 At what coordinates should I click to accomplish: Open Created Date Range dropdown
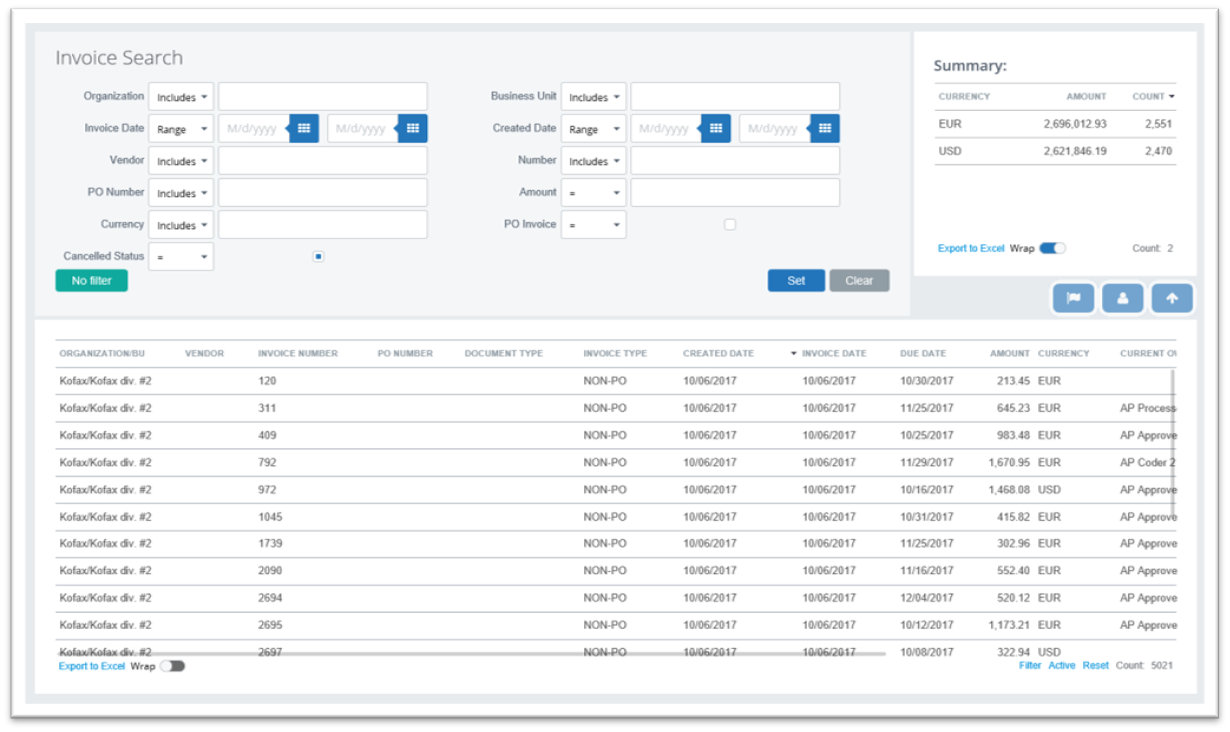pos(593,129)
